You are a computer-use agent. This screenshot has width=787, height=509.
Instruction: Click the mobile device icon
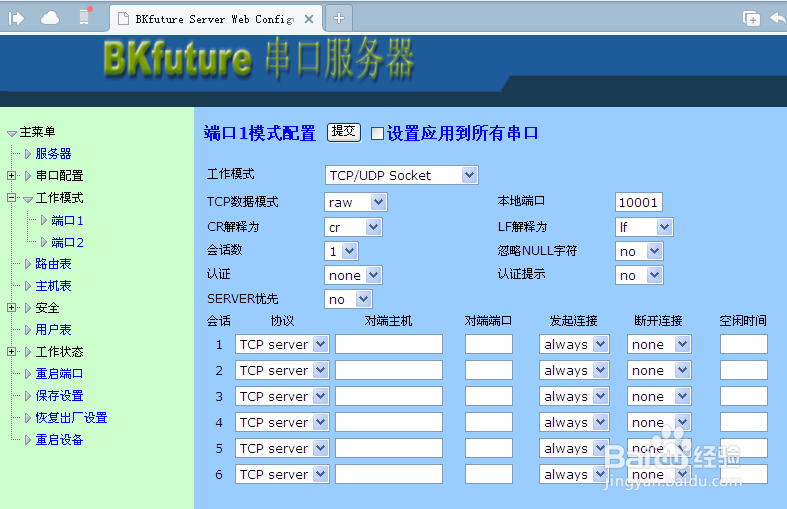coord(84,17)
